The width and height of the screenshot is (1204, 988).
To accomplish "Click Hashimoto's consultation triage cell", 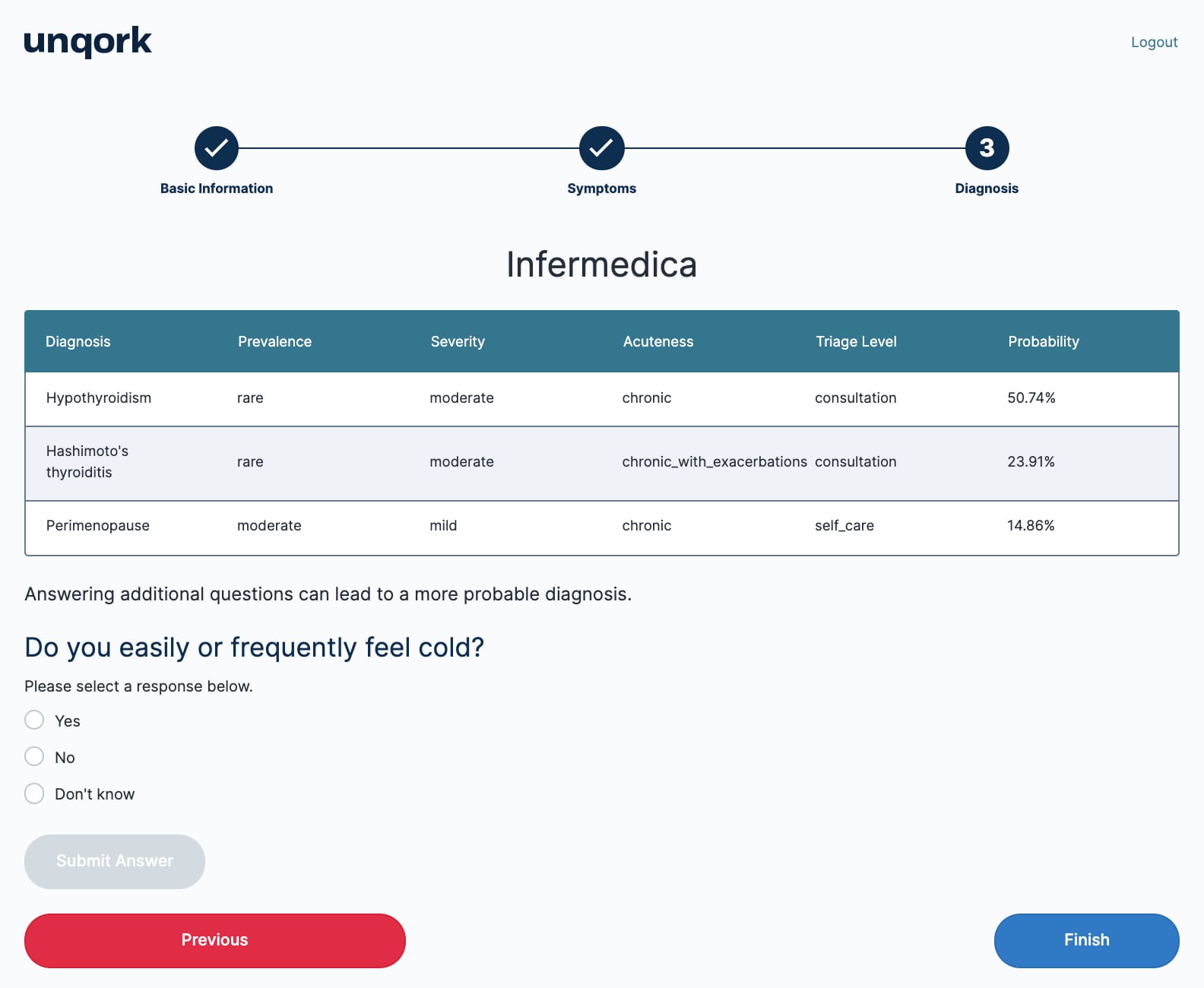I will click(x=856, y=462).
